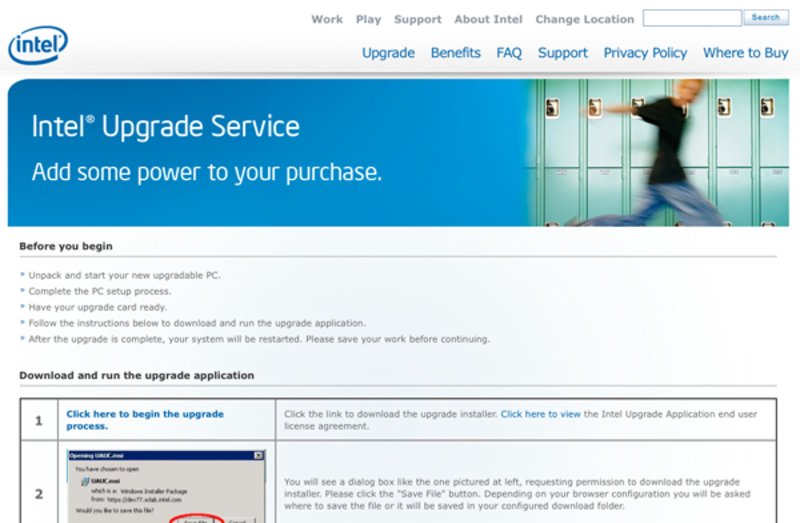
Task: Open the Work menu link
Action: tap(327, 19)
